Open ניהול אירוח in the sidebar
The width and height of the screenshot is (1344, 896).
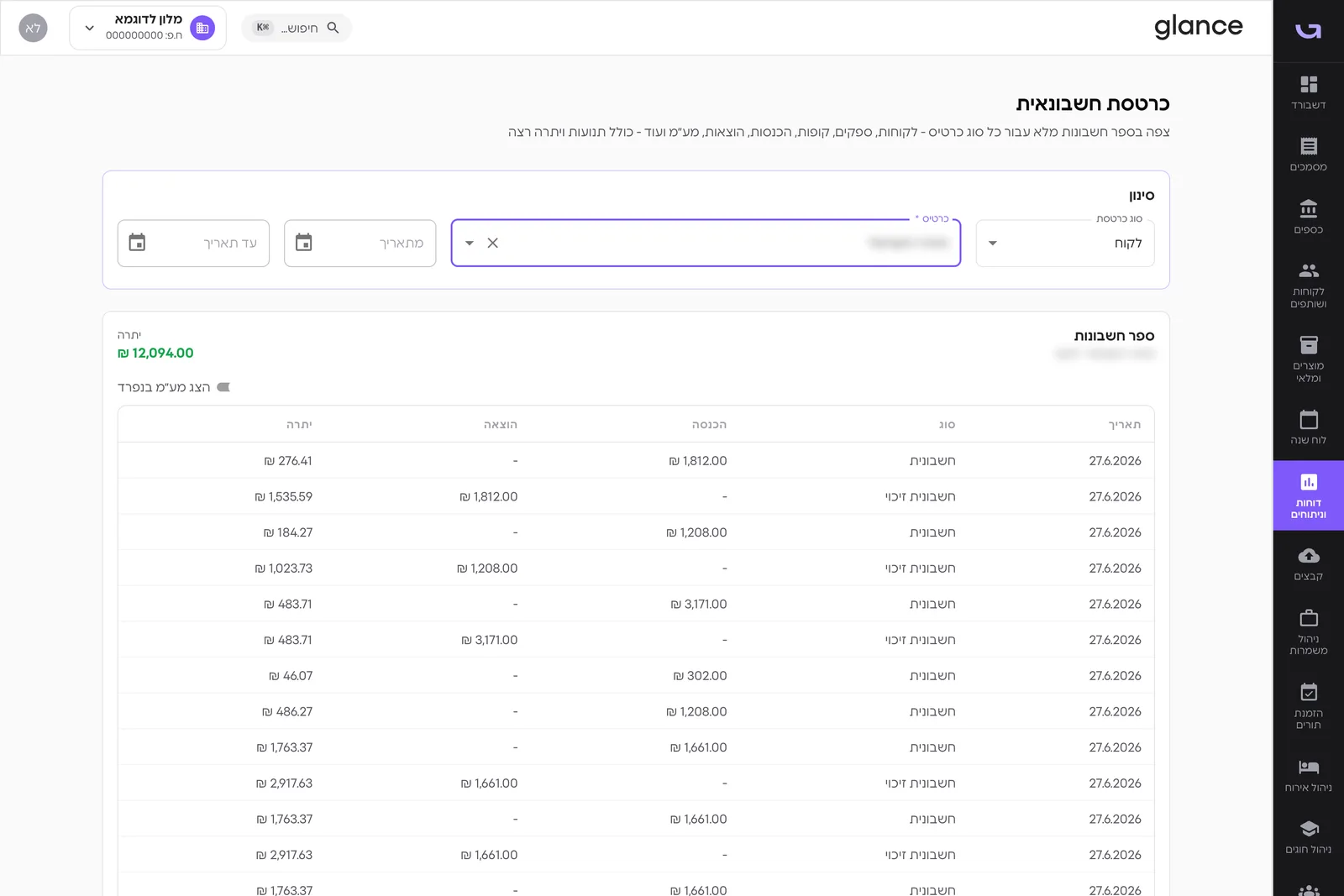1308,774
